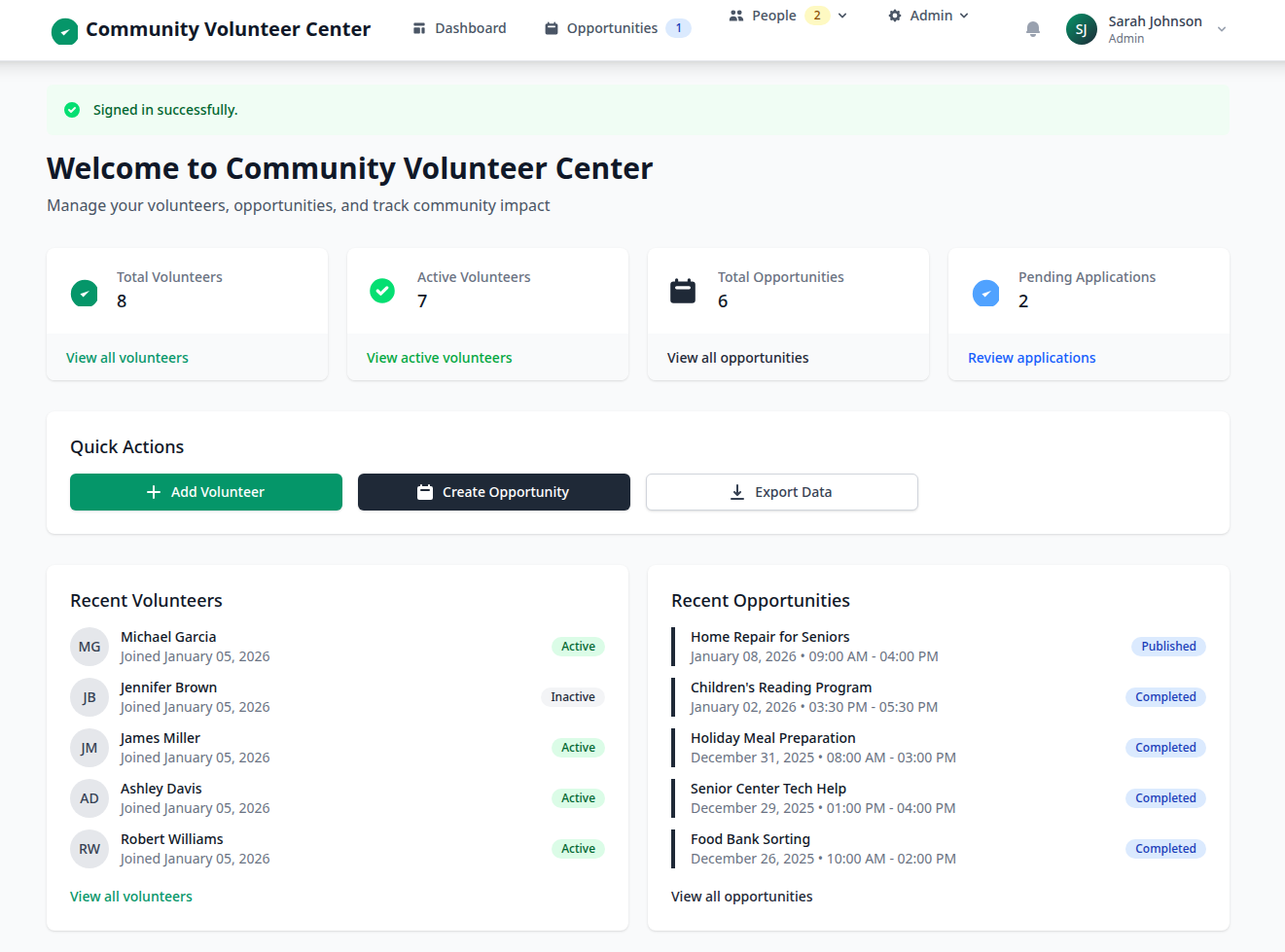Click the notification bell icon
Screen dimensions: 1285x952
pyautogui.click(x=1032, y=28)
